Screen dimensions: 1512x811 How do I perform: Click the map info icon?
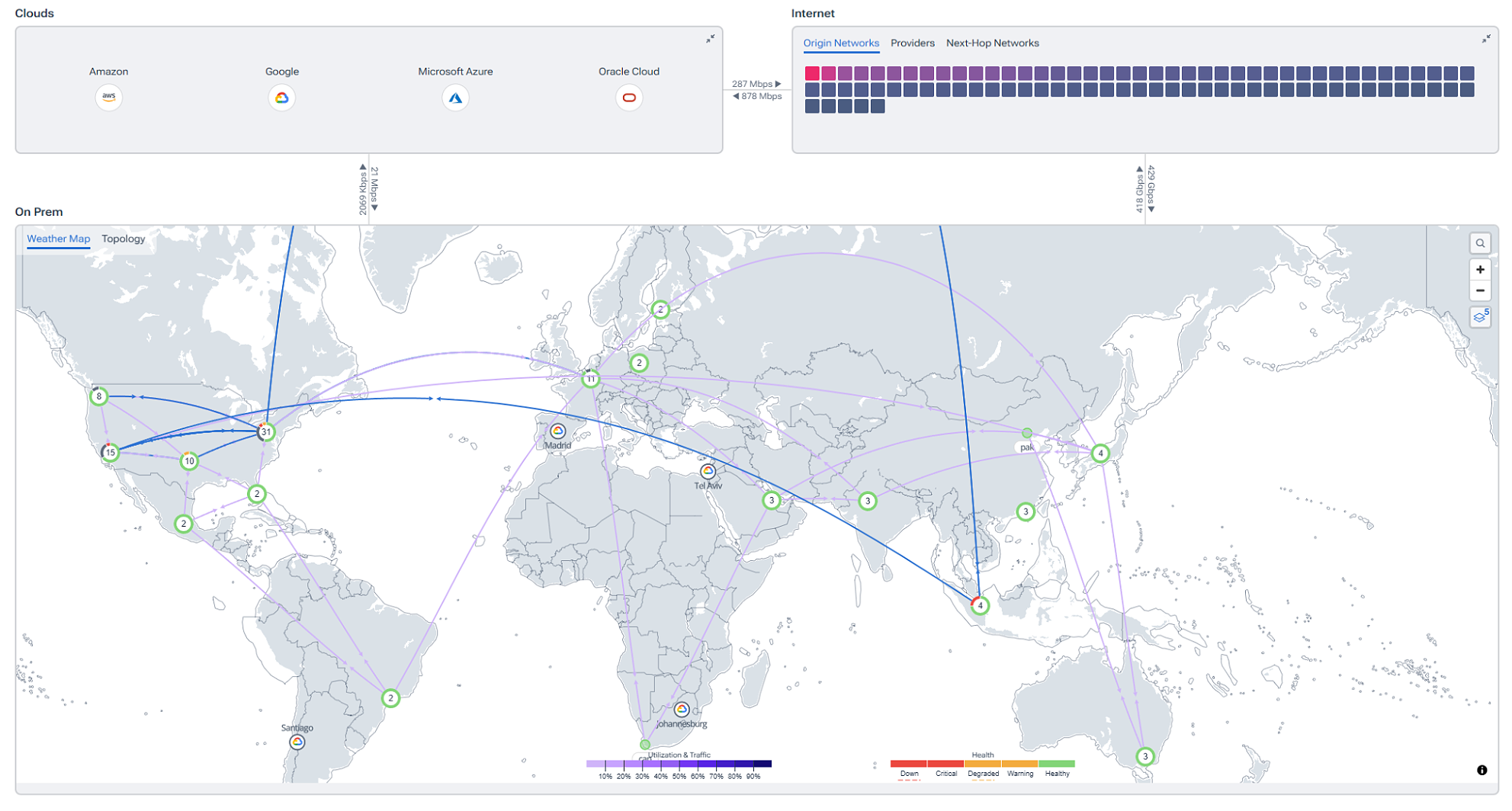1482,770
